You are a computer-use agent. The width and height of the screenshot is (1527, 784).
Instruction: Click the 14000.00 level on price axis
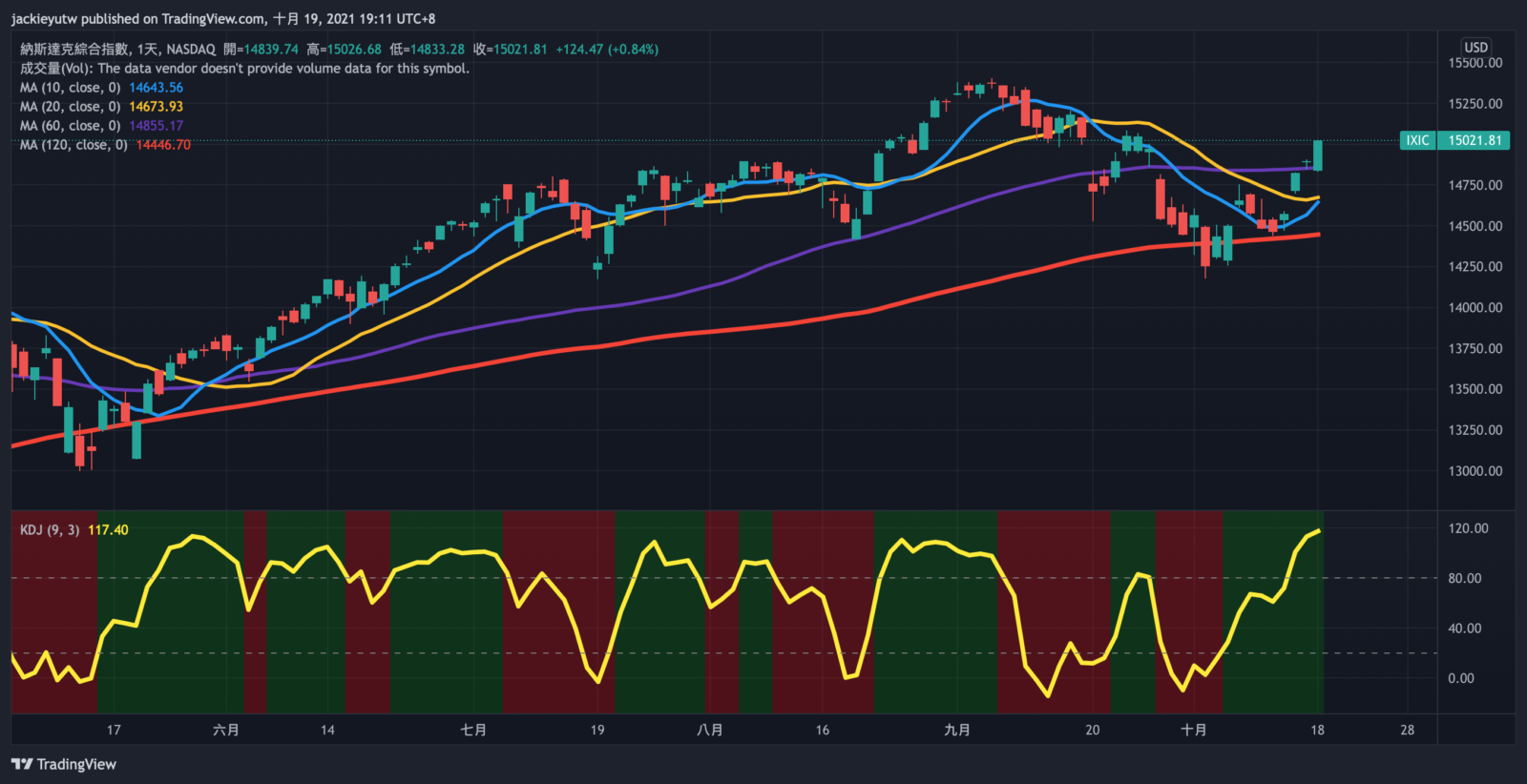pos(1475,308)
